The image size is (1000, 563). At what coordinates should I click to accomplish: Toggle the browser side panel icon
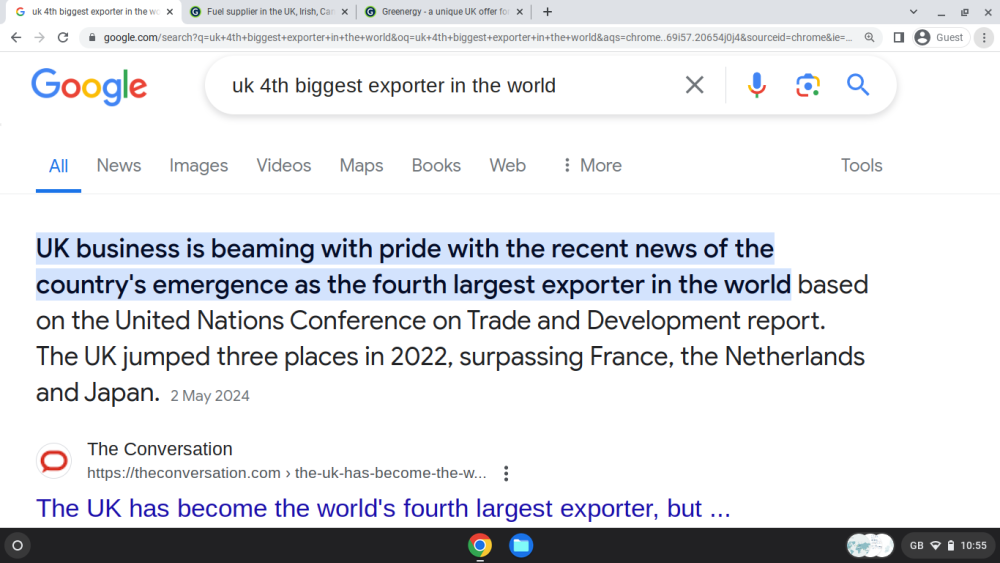pos(899,38)
